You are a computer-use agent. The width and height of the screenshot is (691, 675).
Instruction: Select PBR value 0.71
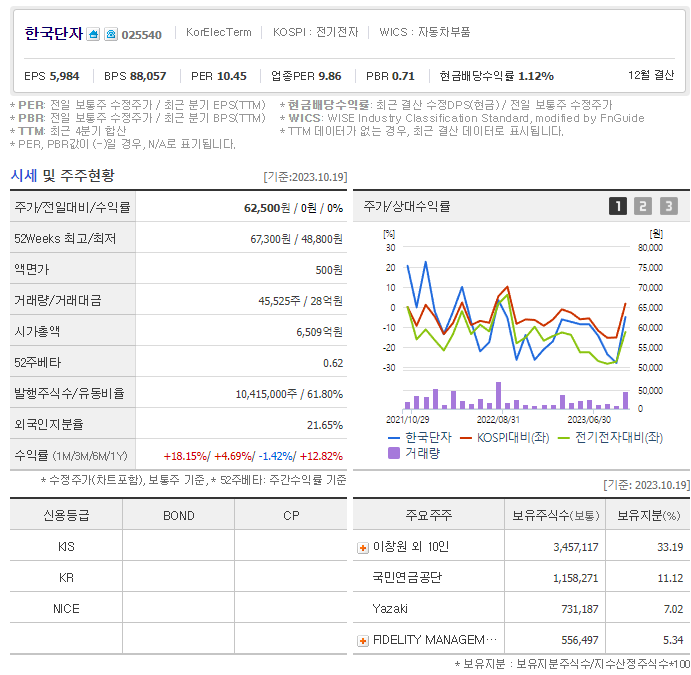(403, 76)
